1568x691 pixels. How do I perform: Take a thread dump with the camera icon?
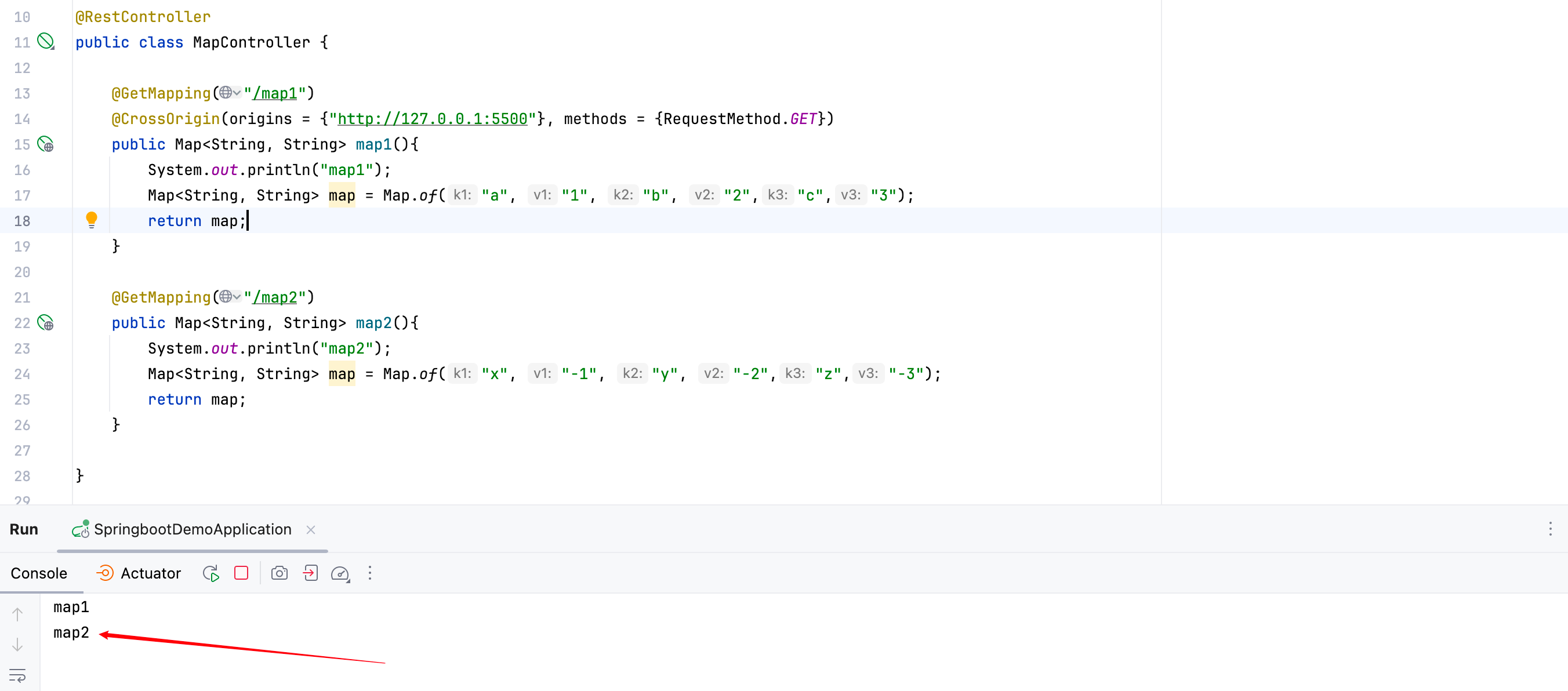point(280,573)
